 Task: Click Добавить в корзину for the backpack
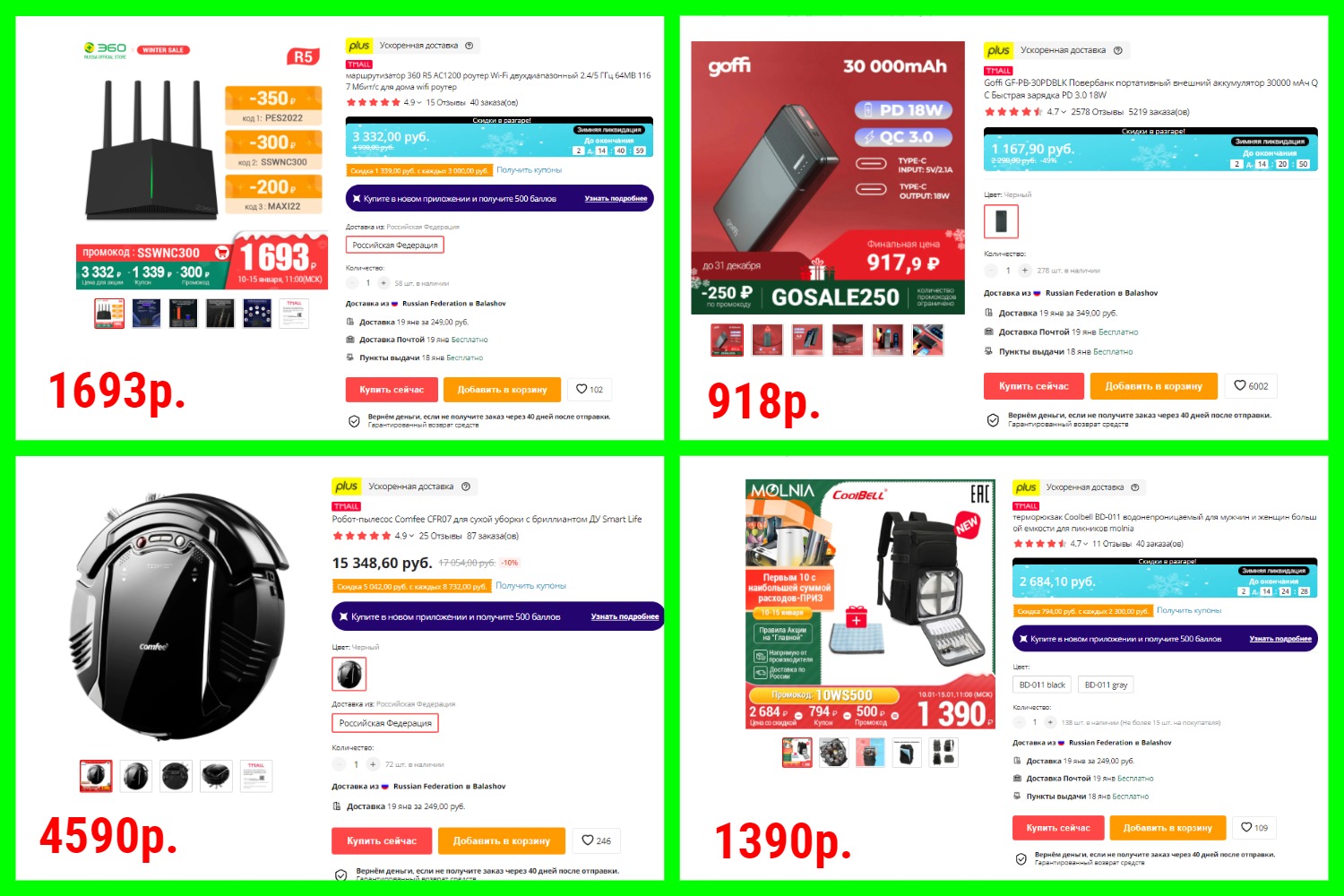[1167, 827]
